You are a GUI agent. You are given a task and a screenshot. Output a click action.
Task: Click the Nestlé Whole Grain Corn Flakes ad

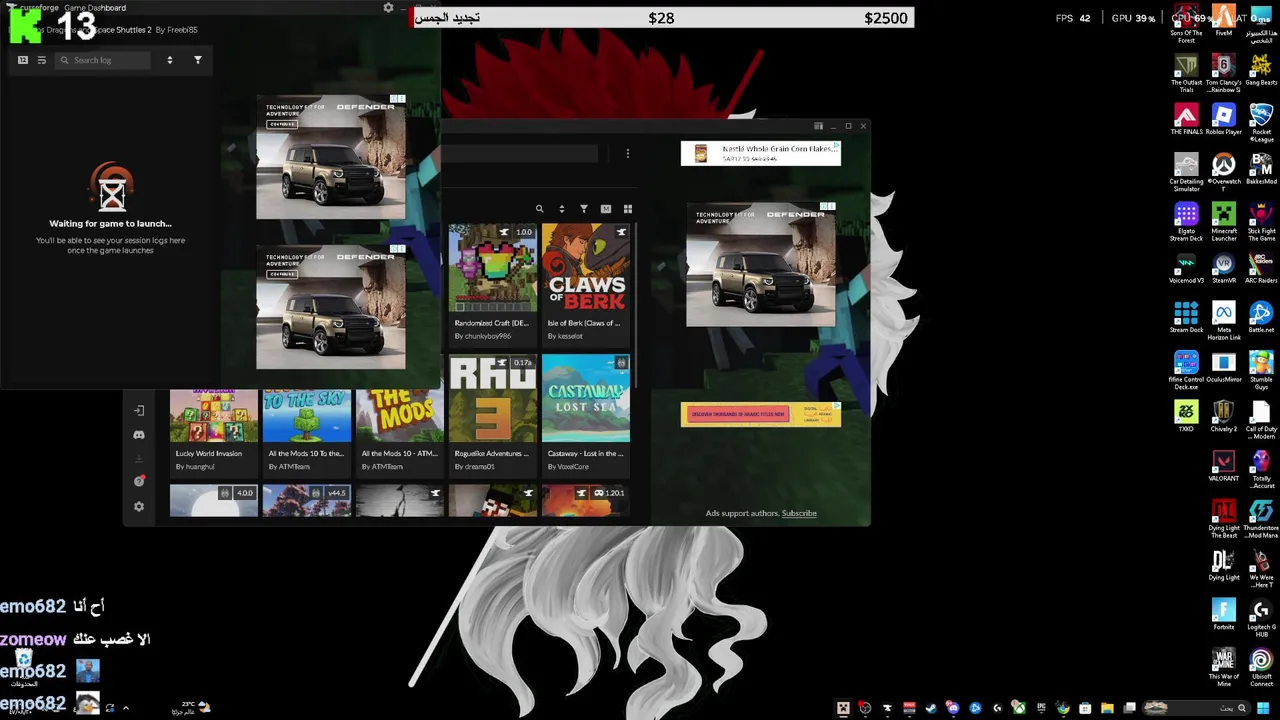[x=761, y=153]
